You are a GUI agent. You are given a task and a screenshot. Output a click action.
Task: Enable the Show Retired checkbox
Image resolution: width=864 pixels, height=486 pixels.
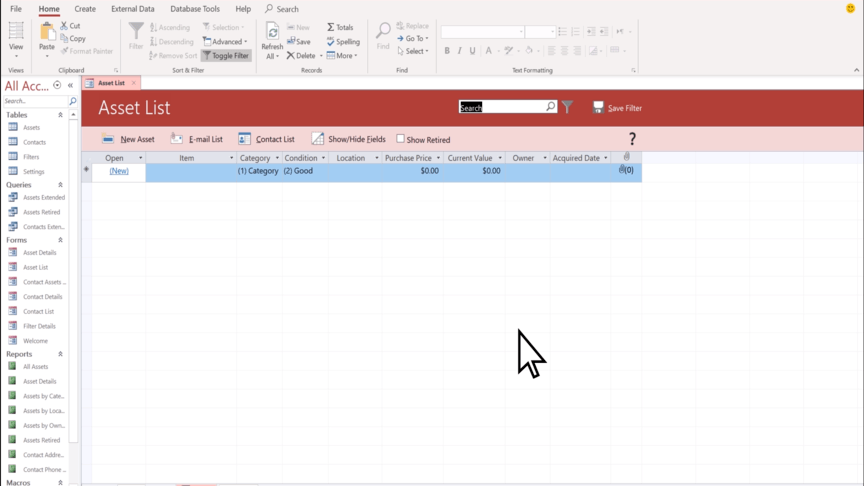click(x=400, y=139)
